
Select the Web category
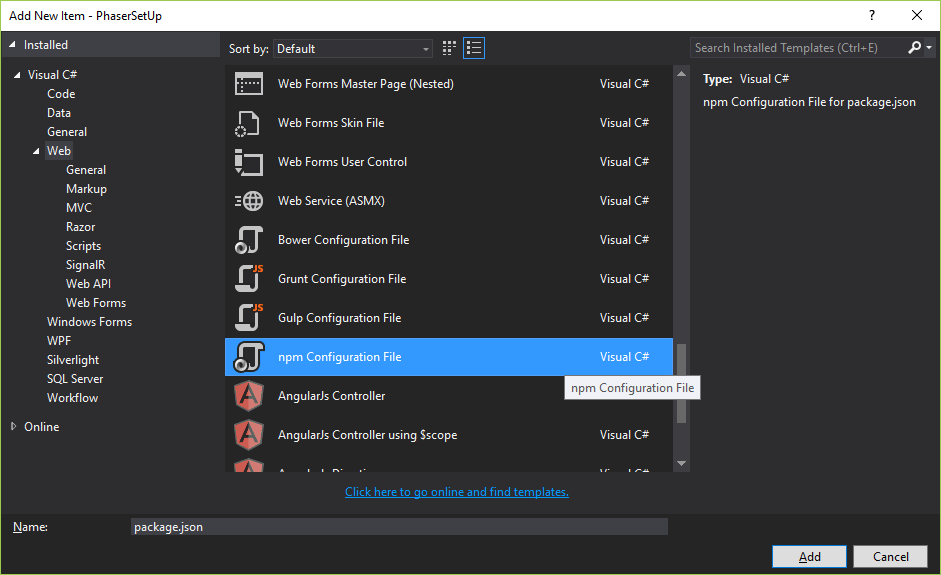pyautogui.click(x=59, y=151)
